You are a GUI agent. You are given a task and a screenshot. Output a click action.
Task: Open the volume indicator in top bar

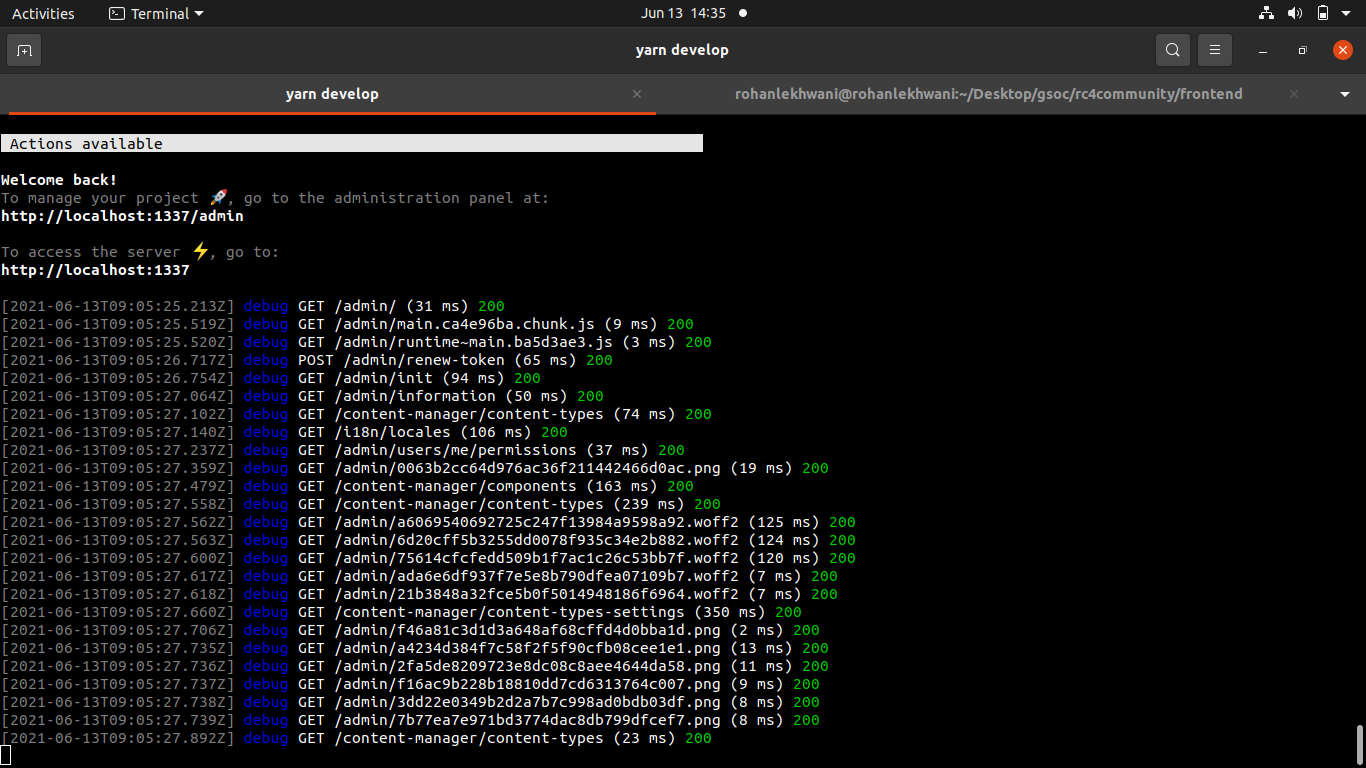click(x=1295, y=13)
